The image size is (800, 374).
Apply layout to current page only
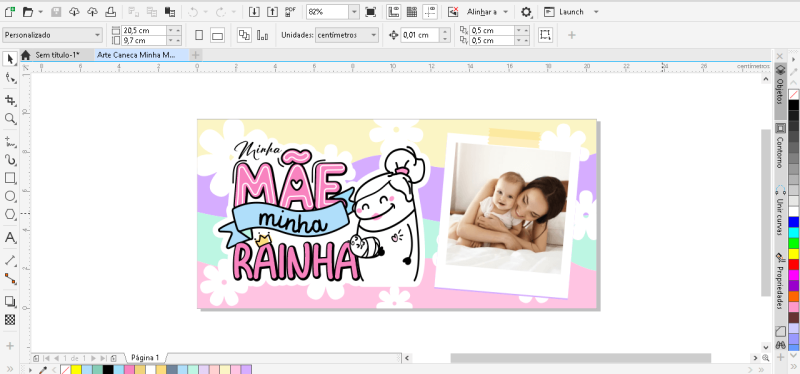pos(263,35)
